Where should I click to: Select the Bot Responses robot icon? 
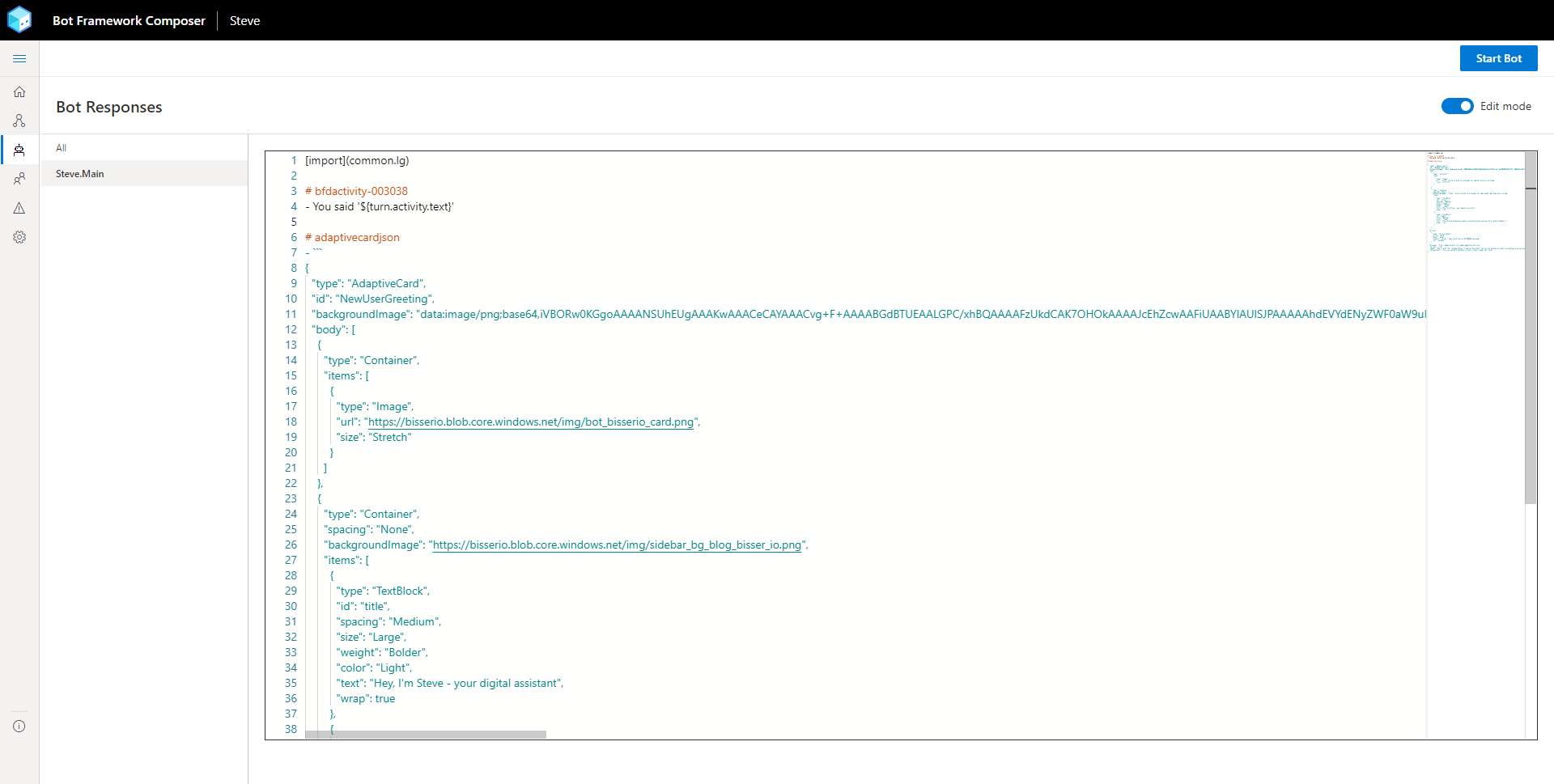tap(19, 150)
